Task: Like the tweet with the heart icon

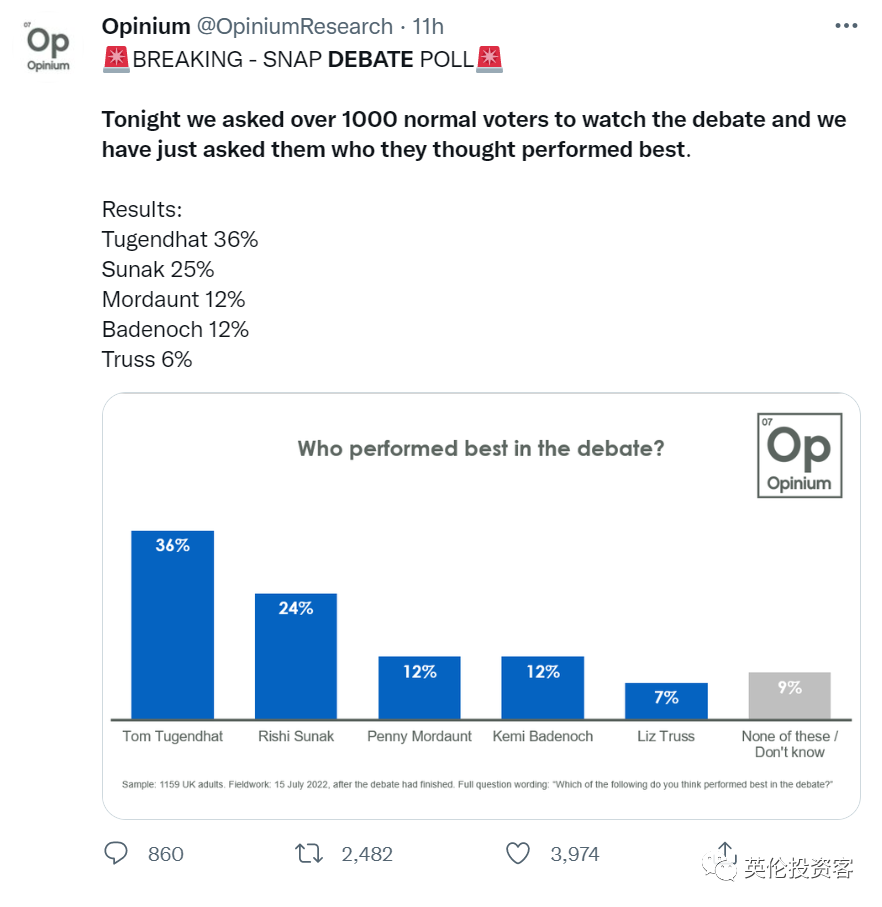Action: [518, 853]
